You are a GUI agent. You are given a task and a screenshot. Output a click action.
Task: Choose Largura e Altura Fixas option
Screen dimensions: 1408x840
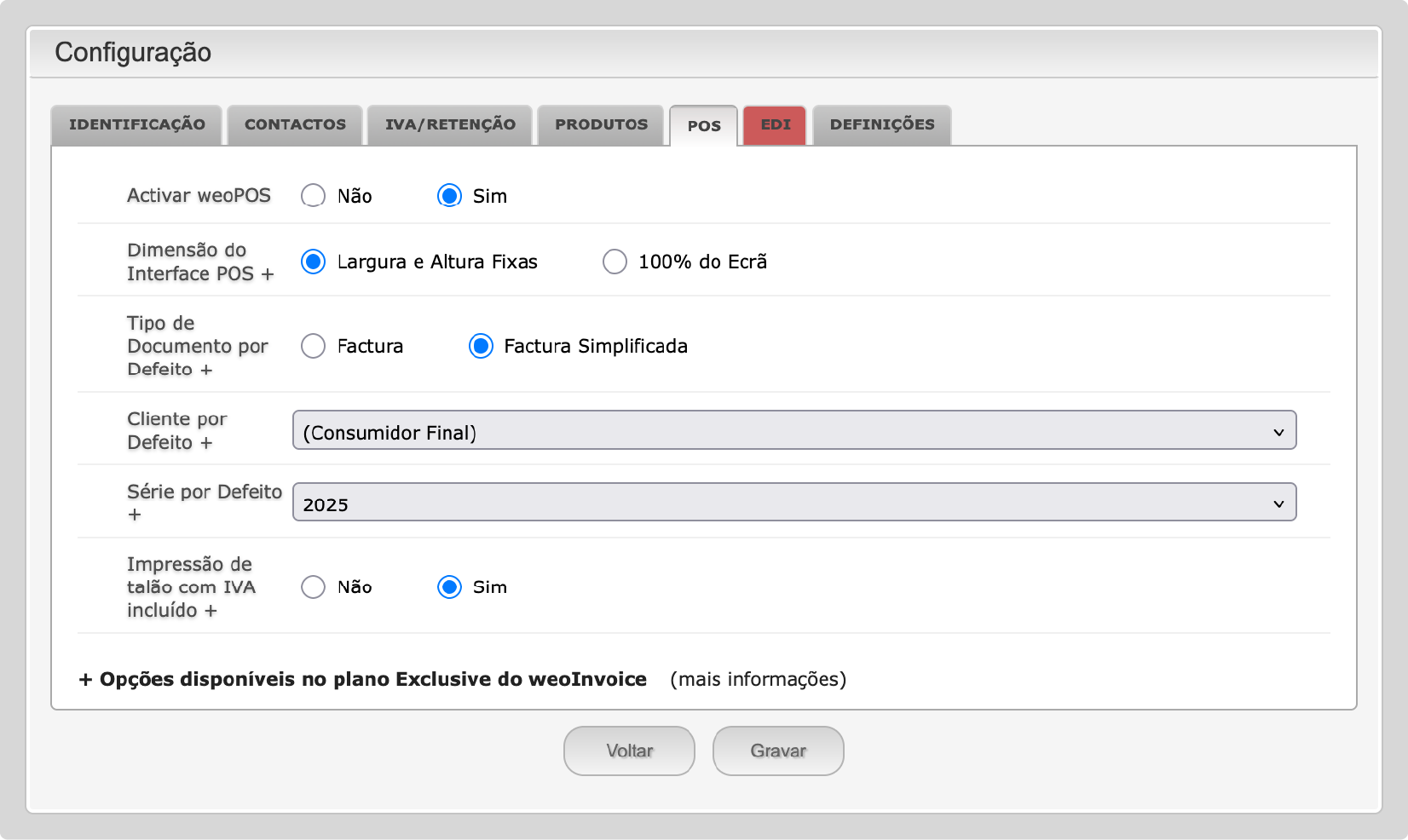(x=314, y=262)
